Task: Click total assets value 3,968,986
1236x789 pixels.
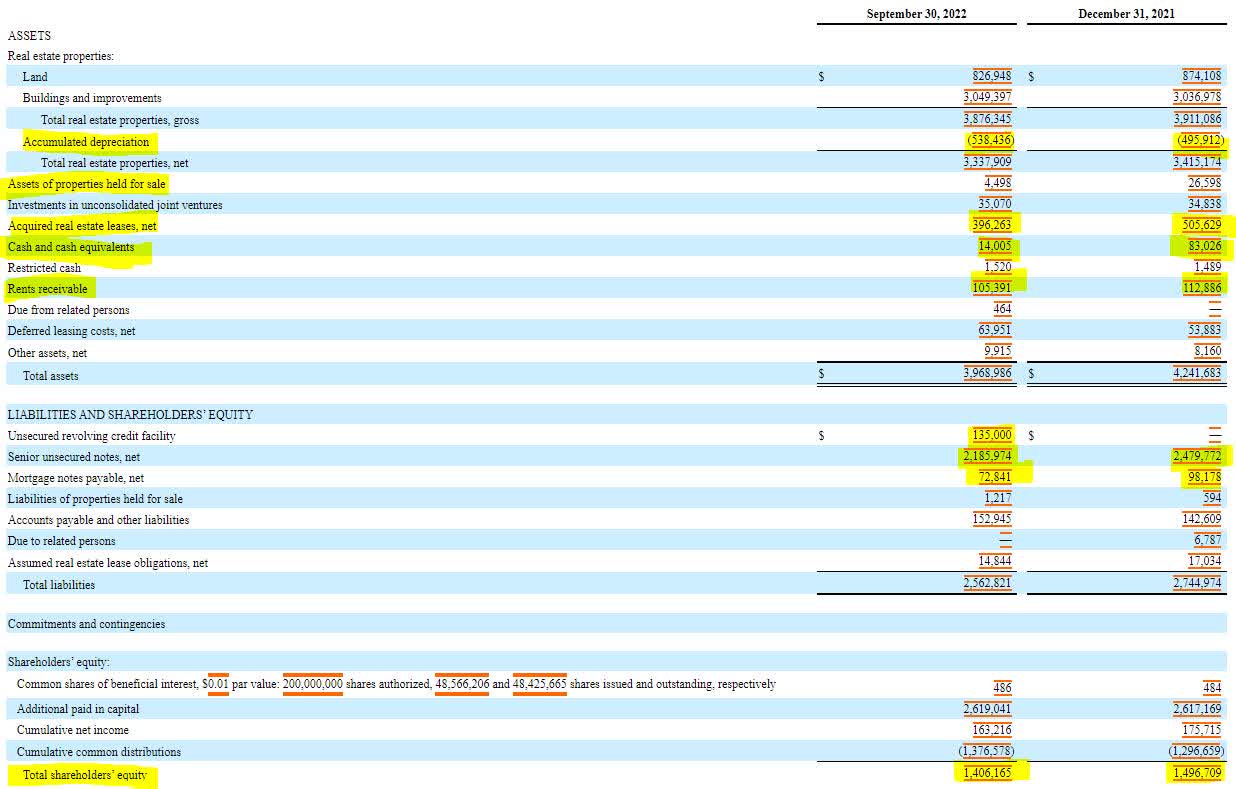Action: (987, 373)
